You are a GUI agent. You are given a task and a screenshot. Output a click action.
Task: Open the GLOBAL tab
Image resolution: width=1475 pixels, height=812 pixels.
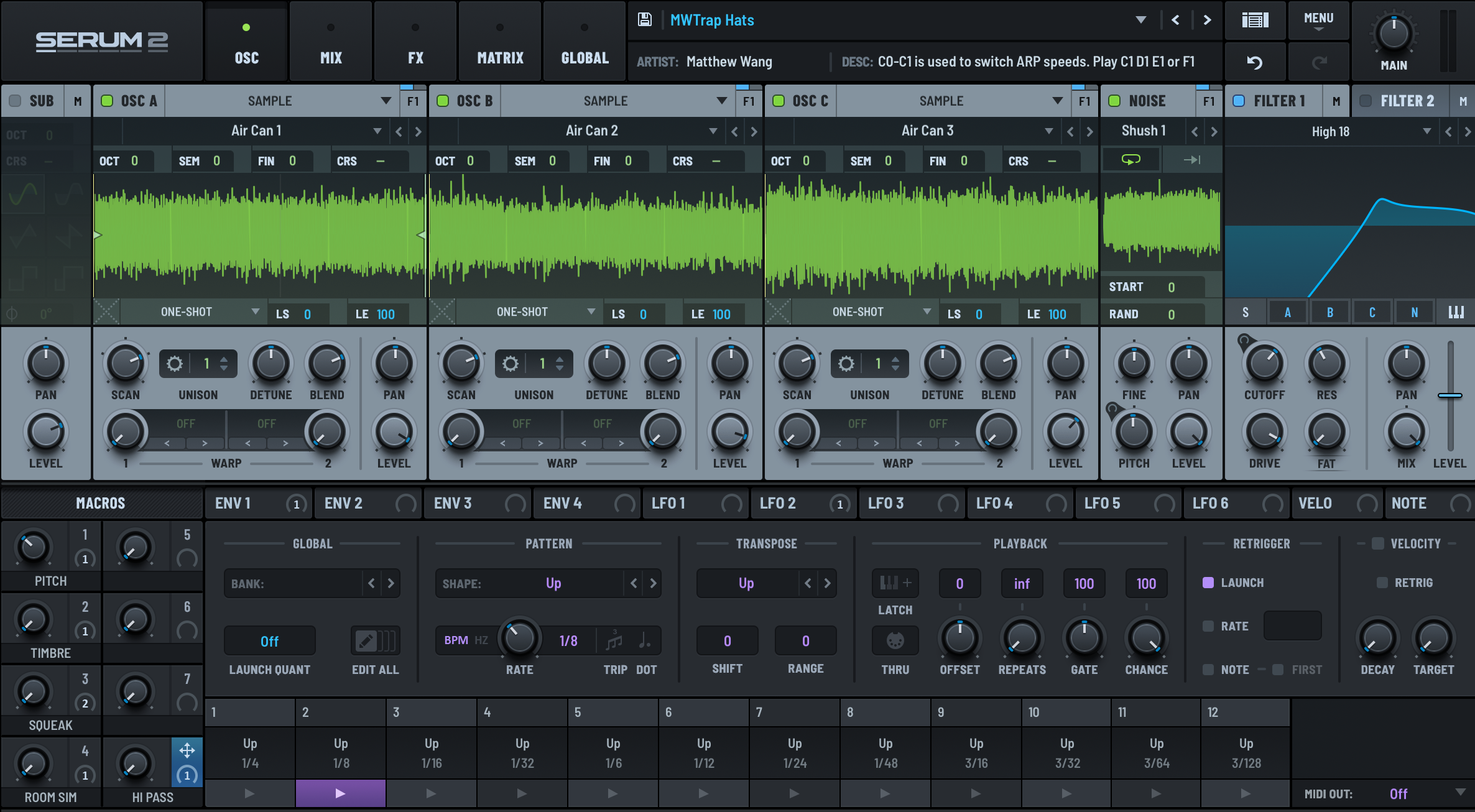585,41
